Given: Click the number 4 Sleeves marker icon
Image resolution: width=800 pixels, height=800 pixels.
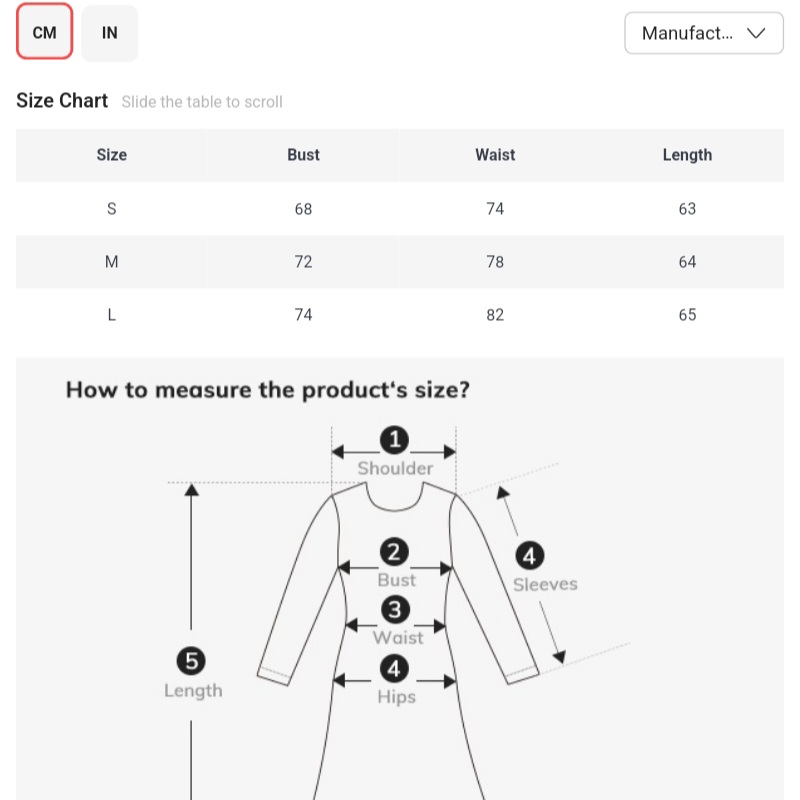Looking at the screenshot, I should (529, 556).
